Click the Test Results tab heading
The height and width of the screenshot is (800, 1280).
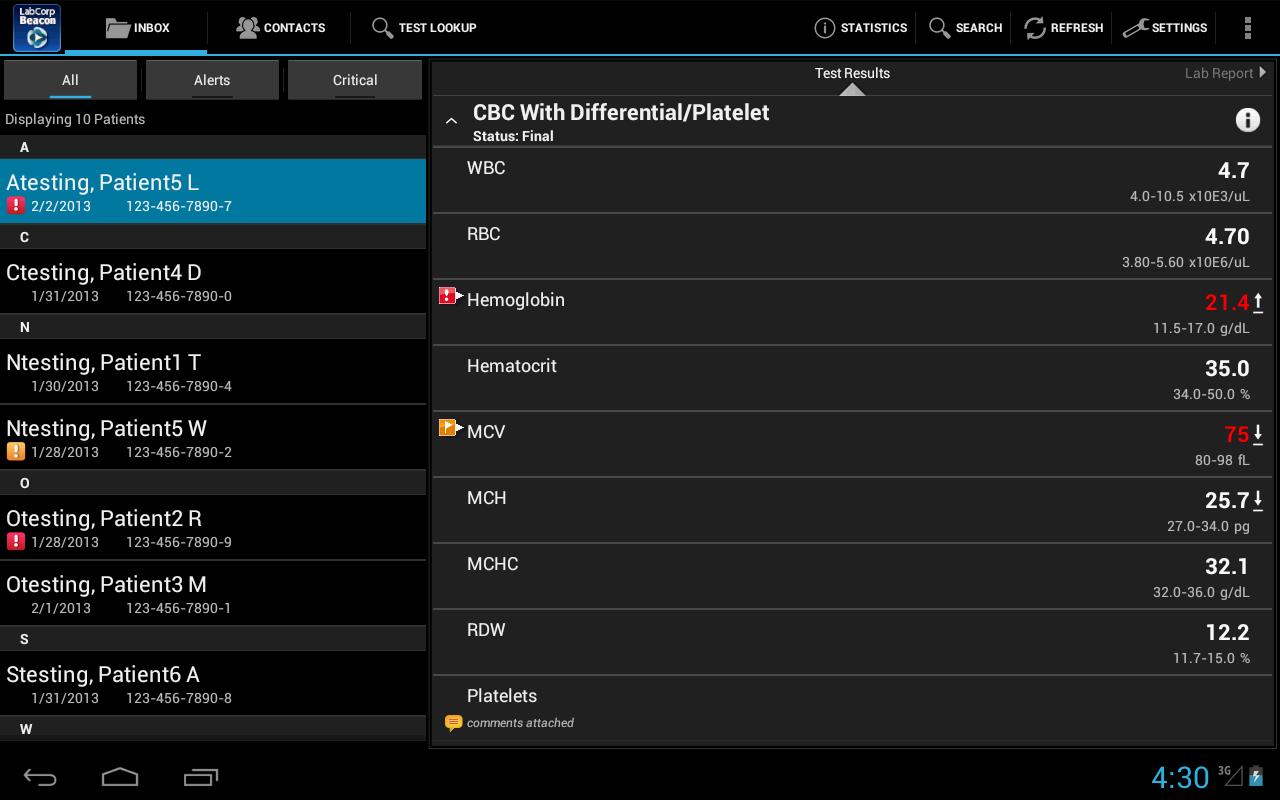(852, 73)
